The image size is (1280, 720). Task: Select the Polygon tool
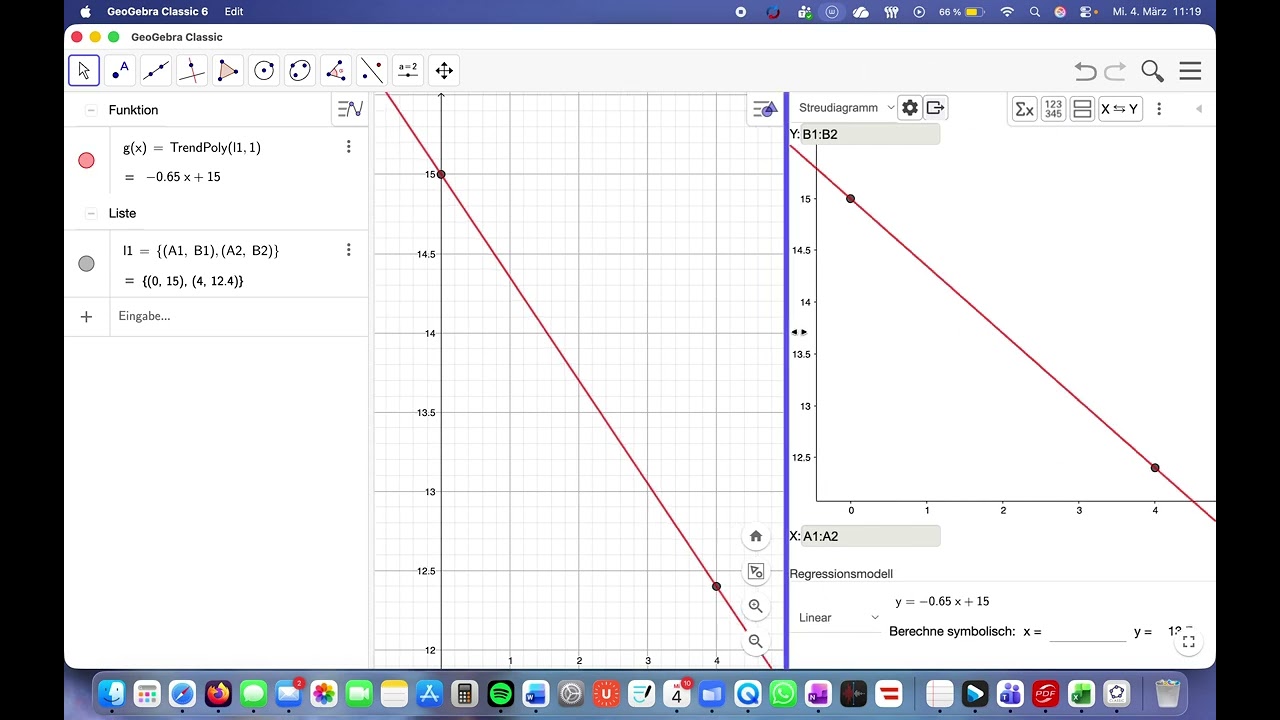tap(228, 71)
